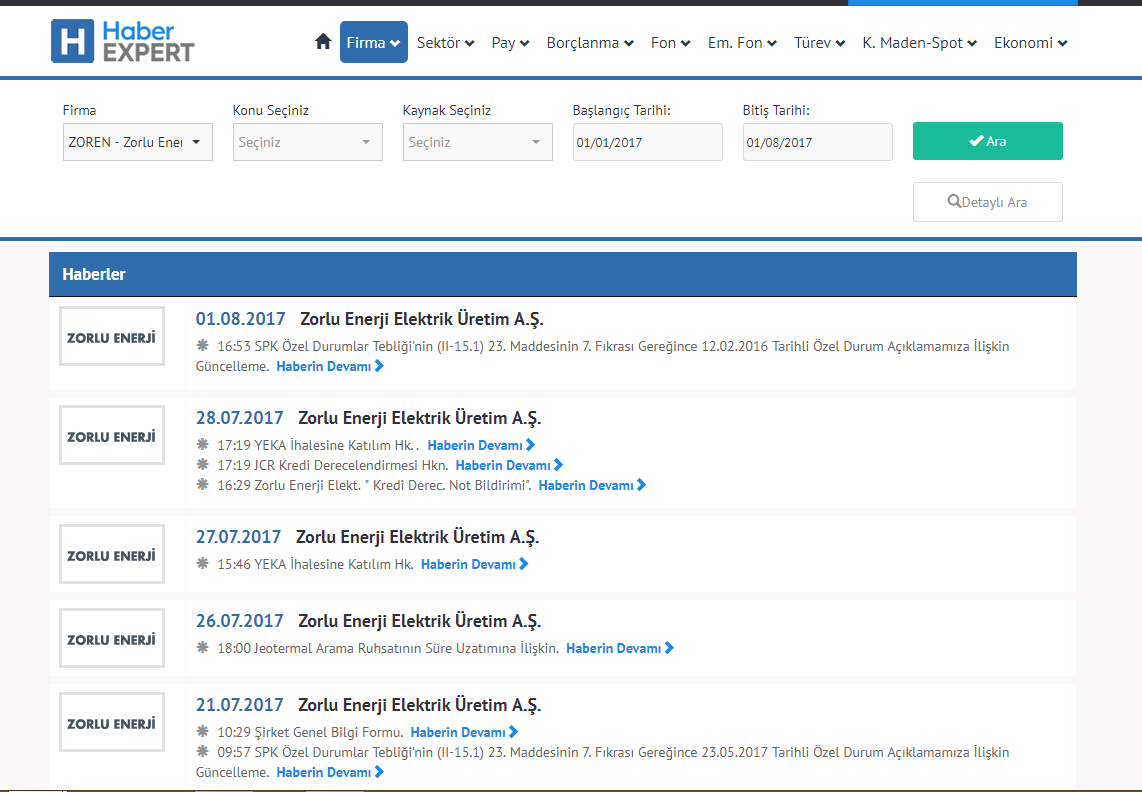The height and width of the screenshot is (792, 1142).
Task: Open Haberin Devamı for 01.08.2017 SPK update
Action: (330, 366)
